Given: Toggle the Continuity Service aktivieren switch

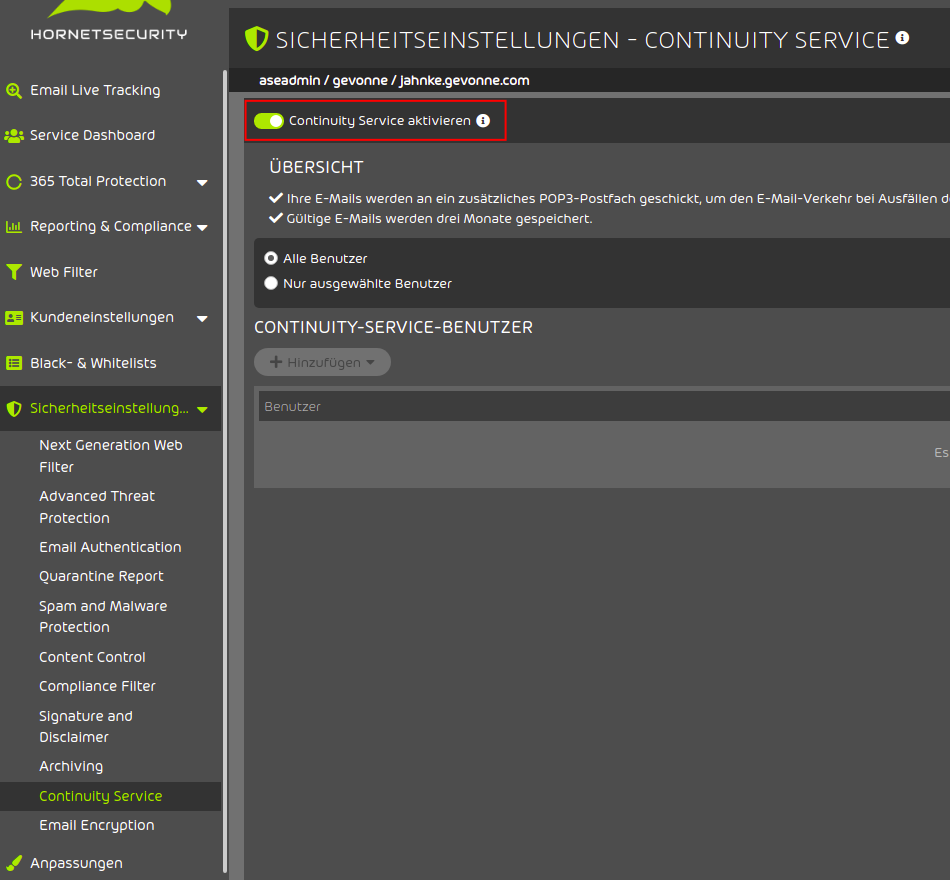Looking at the screenshot, I should coord(269,121).
